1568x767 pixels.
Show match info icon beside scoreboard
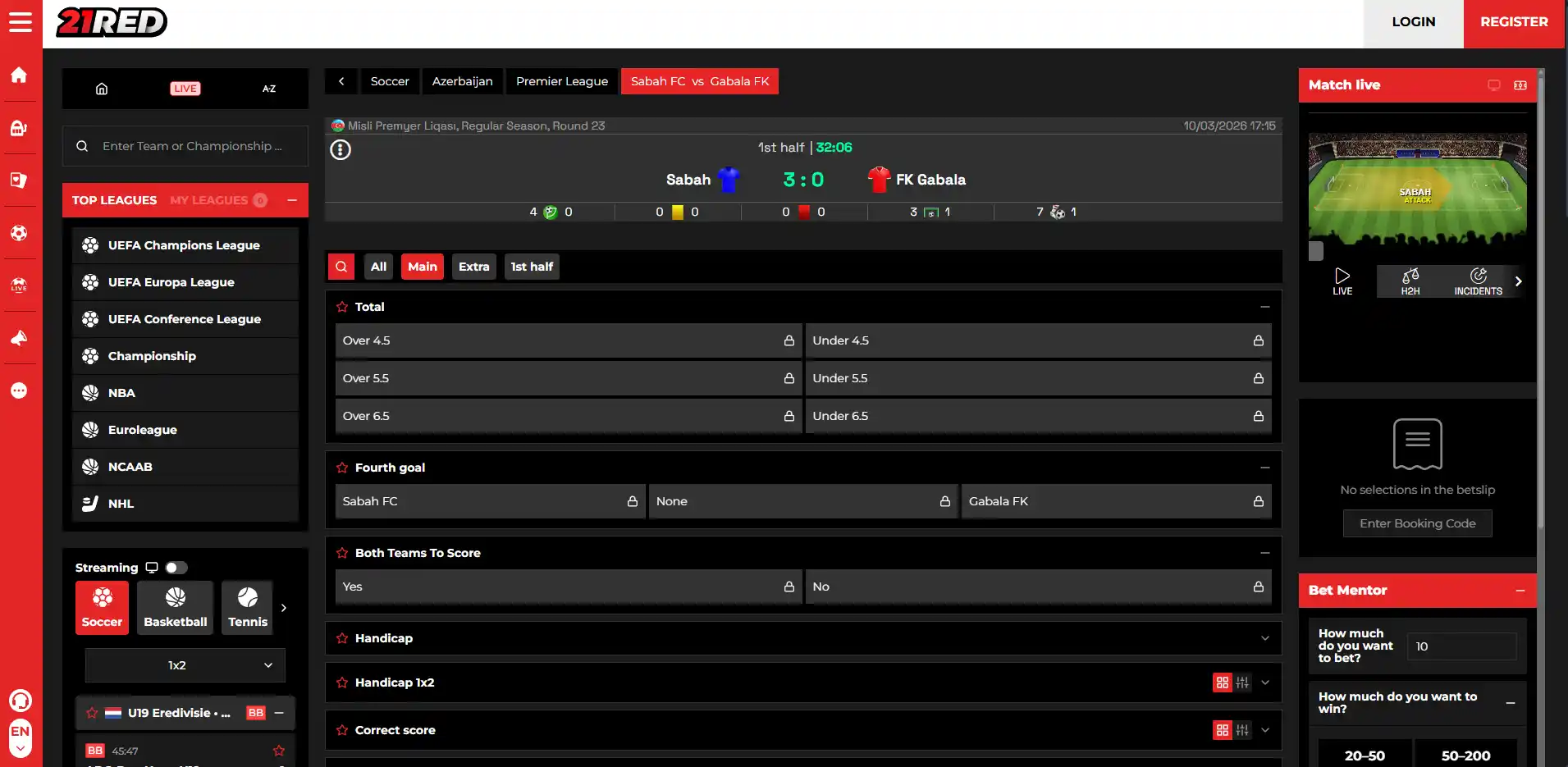pos(341,149)
